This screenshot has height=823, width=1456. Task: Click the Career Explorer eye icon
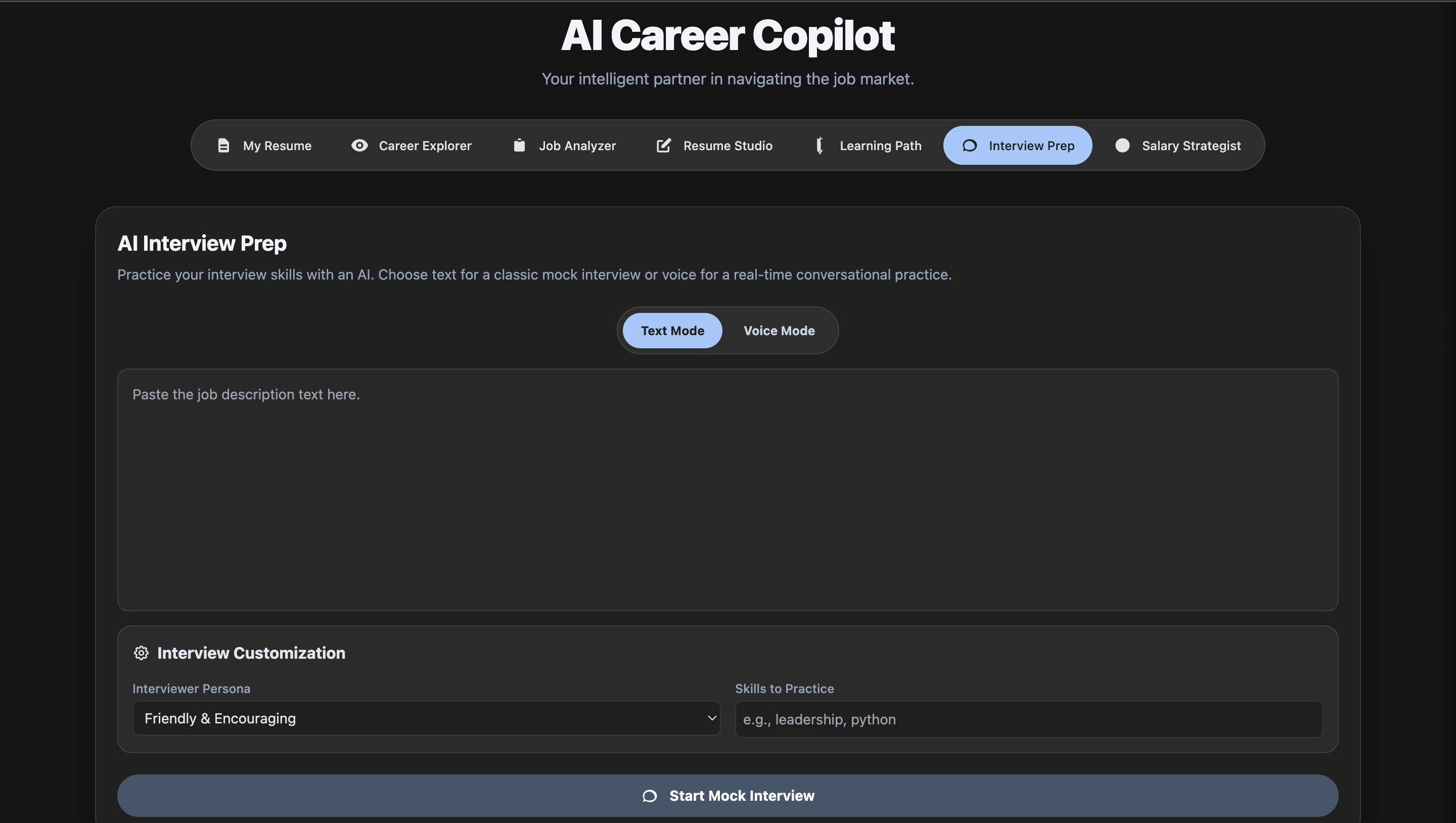tap(359, 145)
